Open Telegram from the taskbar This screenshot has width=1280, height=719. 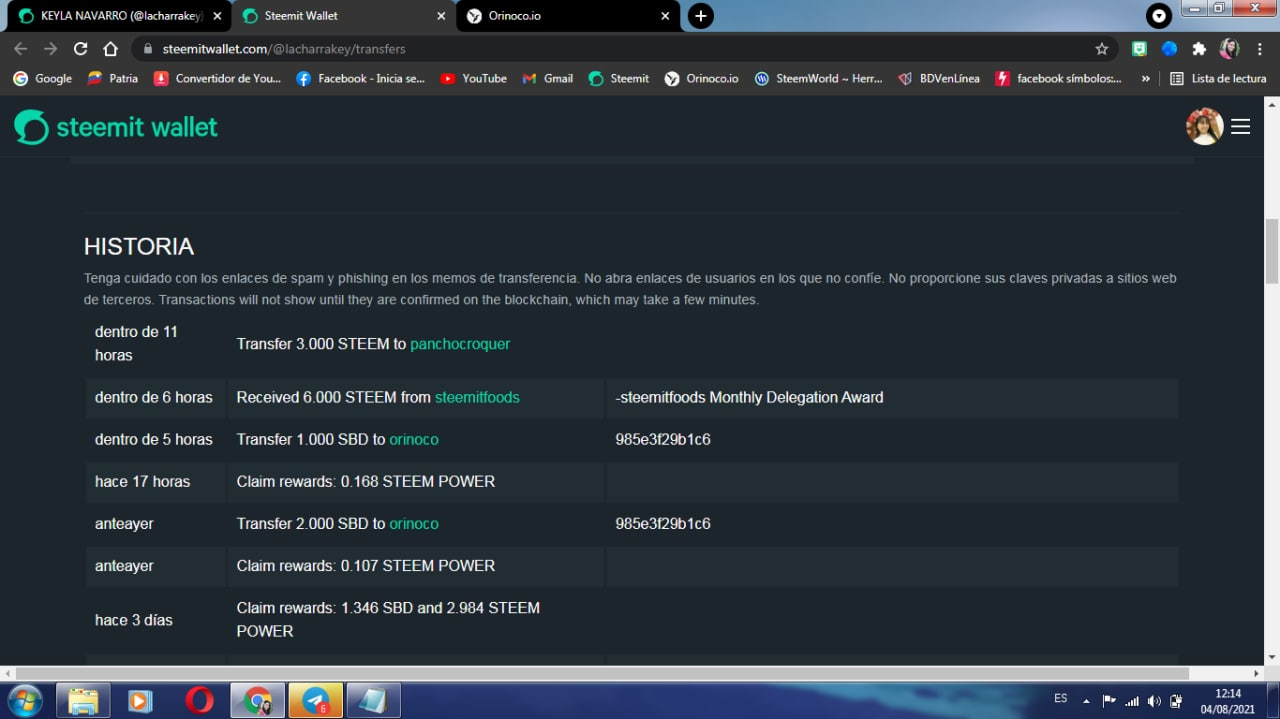click(x=316, y=700)
